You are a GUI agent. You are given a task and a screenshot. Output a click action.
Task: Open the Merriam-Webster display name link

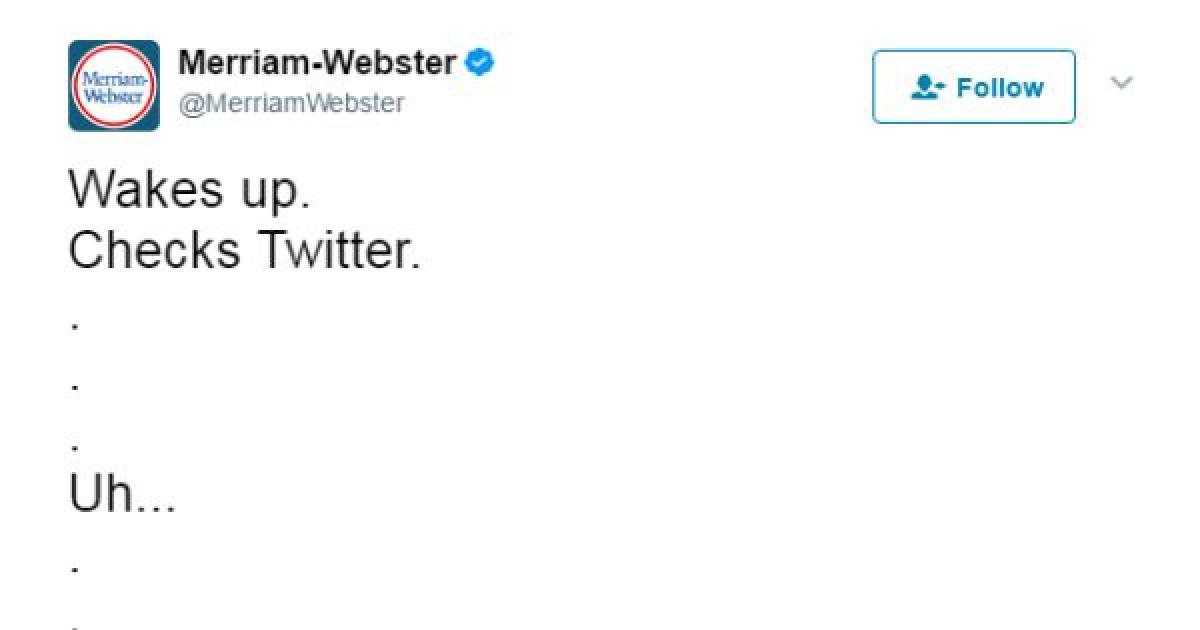click(x=317, y=63)
